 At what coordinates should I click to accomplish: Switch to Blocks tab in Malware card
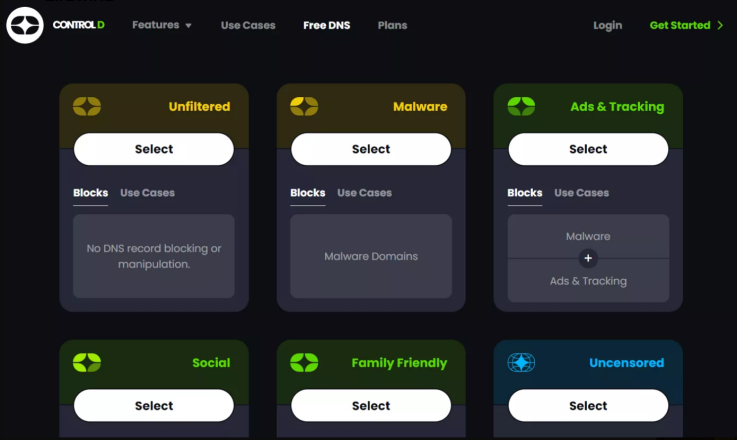[308, 193]
